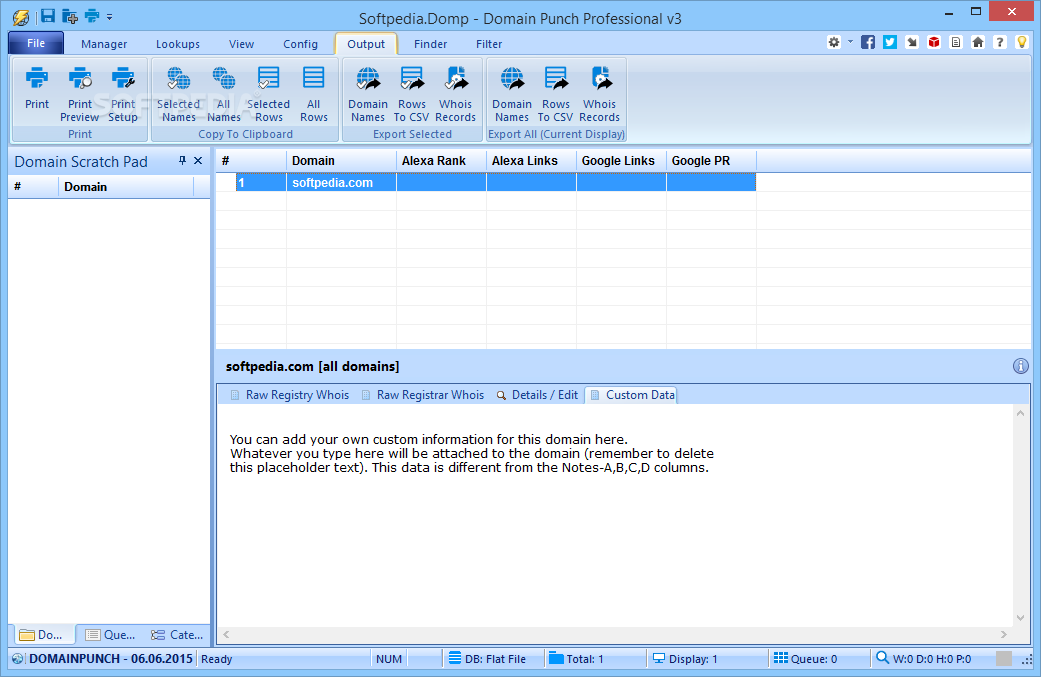This screenshot has width=1041, height=677.
Task: Click the document notes icon at top right
Action: (956, 42)
